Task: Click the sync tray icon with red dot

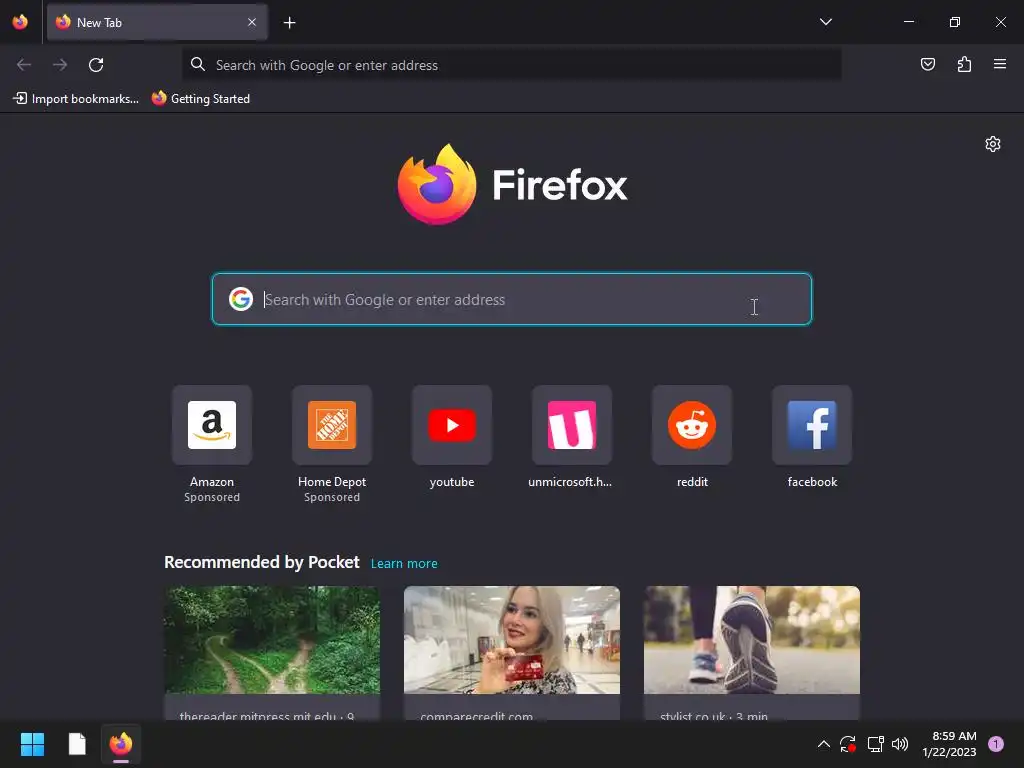Action: point(848,744)
